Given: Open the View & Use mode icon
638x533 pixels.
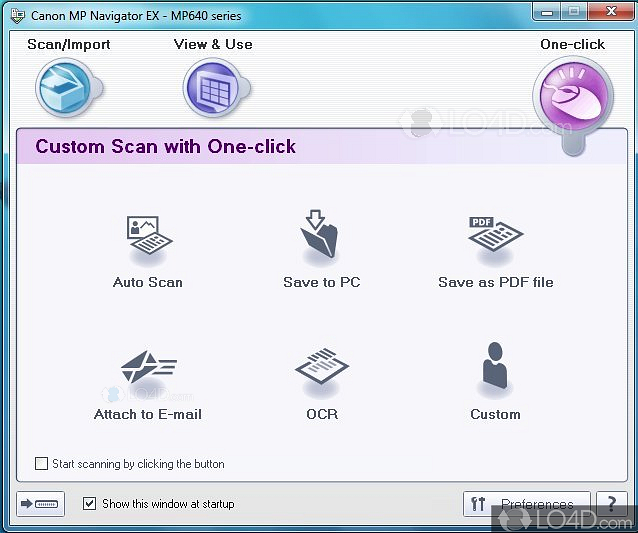Looking at the screenshot, I should tap(215, 88).
